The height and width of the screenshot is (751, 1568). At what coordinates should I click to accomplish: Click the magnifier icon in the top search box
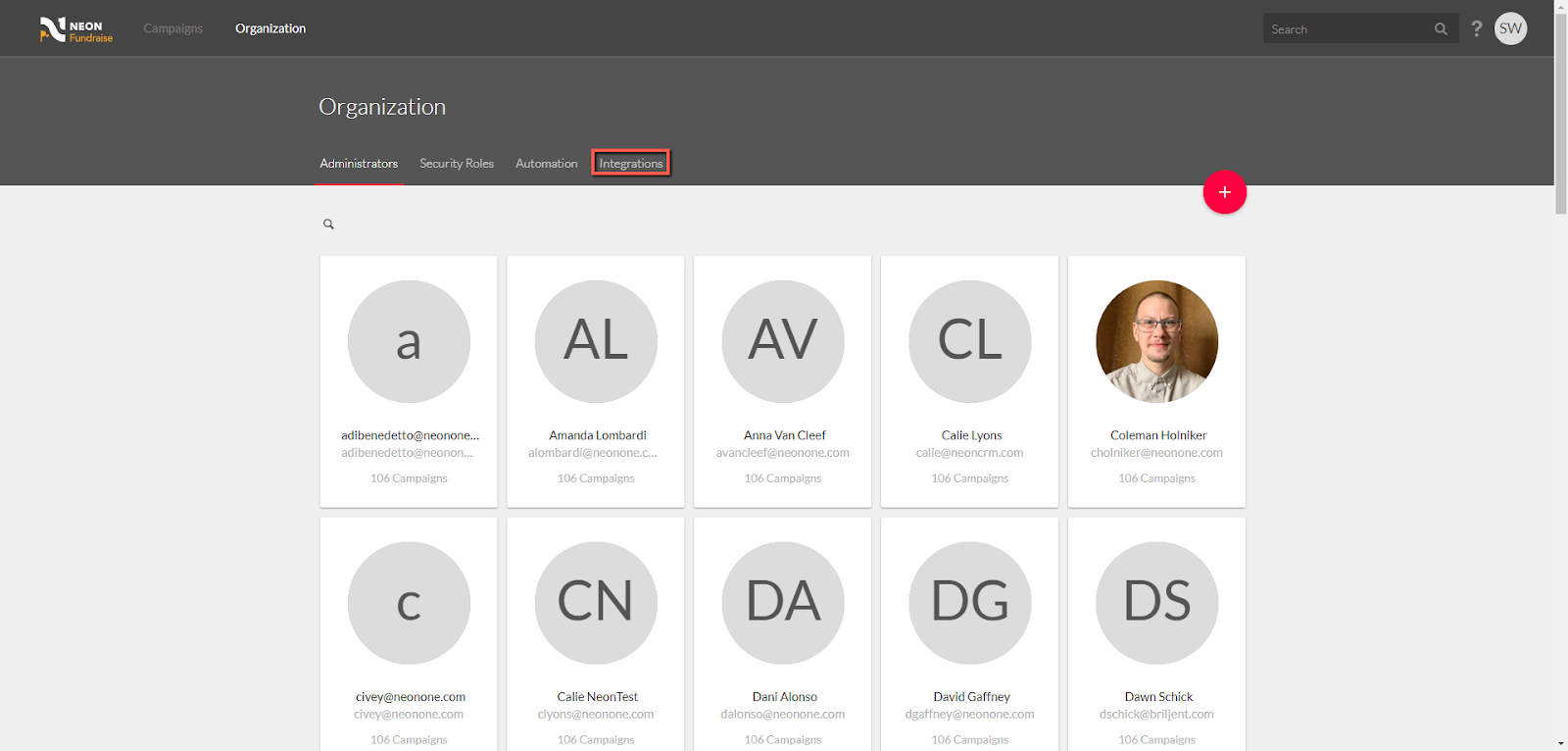tap(1441, 29)
